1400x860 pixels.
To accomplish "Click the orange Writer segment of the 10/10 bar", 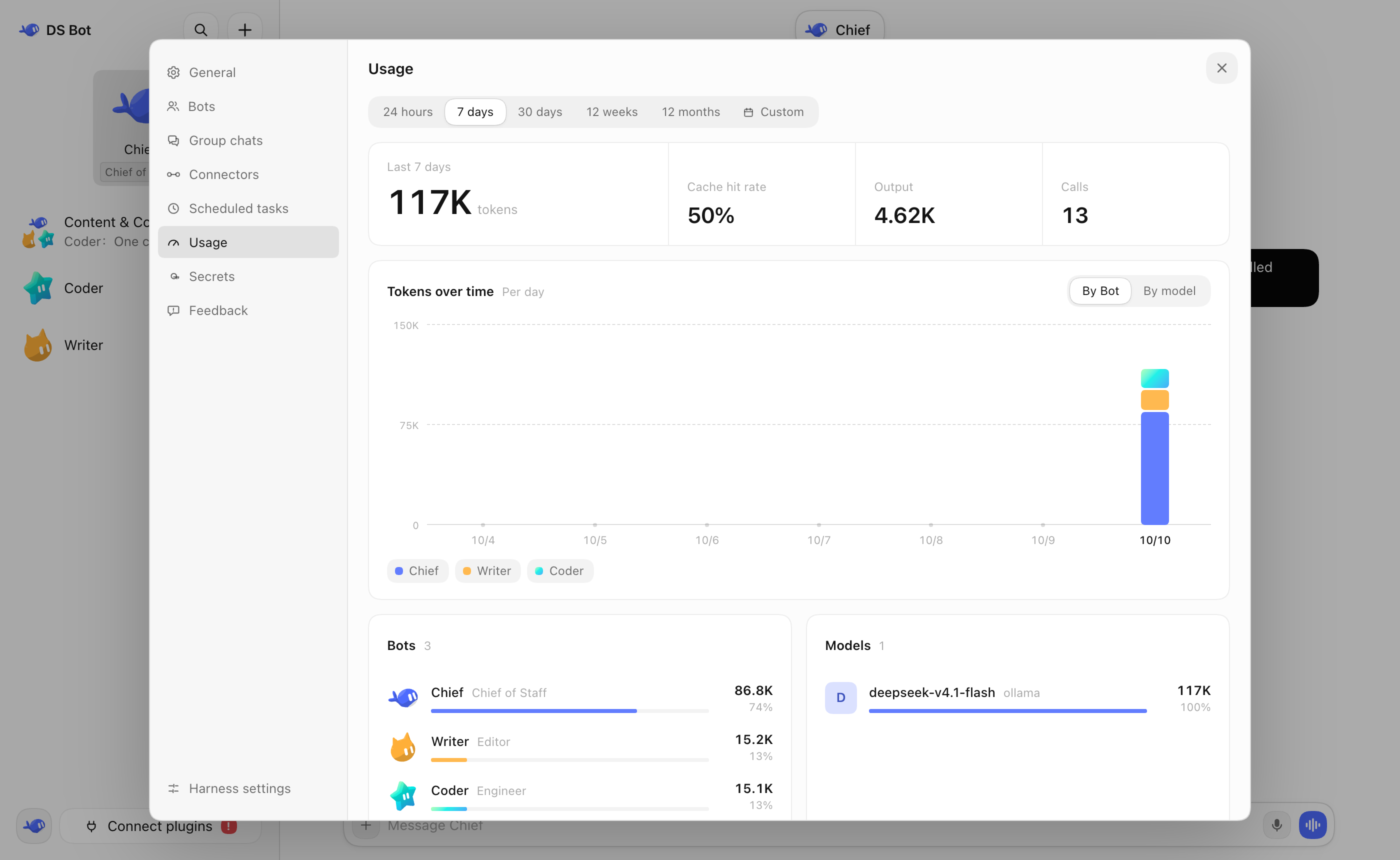I will tap(1154, 400).
